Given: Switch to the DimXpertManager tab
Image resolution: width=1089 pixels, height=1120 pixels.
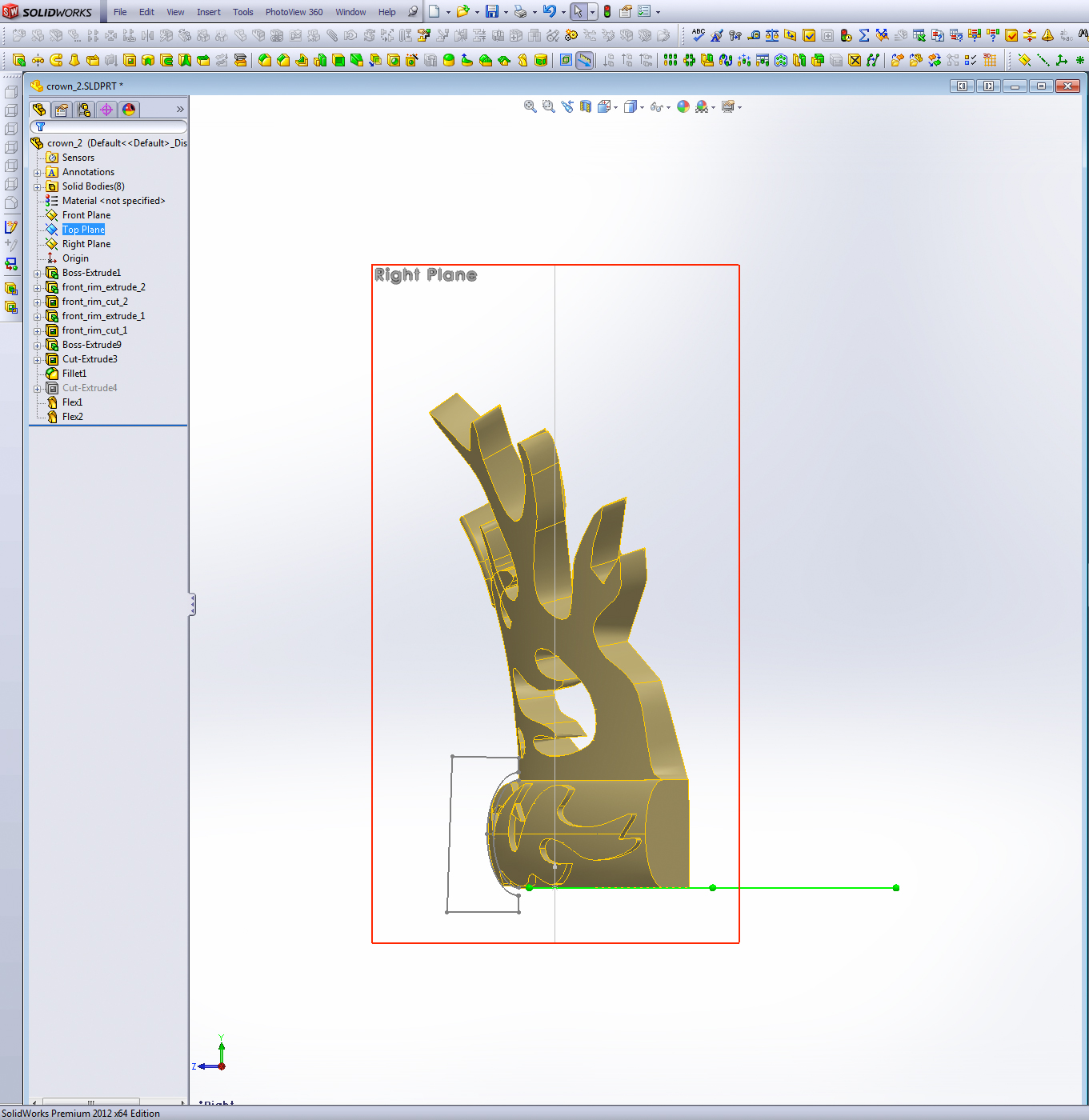Looking at the screenshot, I should click(106, 110).
